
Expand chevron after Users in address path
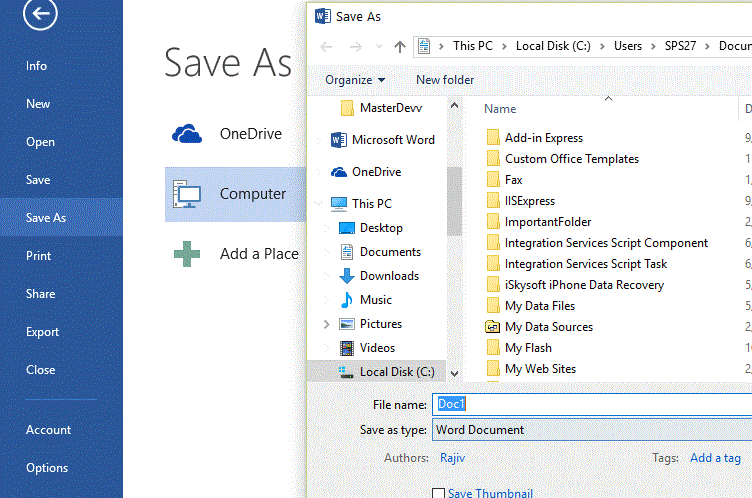pyautogui.click(x=653, y=47)
